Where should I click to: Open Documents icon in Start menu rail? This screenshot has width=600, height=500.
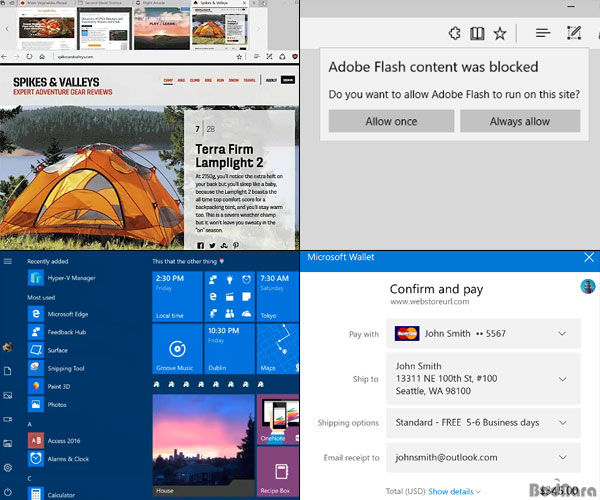click(x=8, y=371)
